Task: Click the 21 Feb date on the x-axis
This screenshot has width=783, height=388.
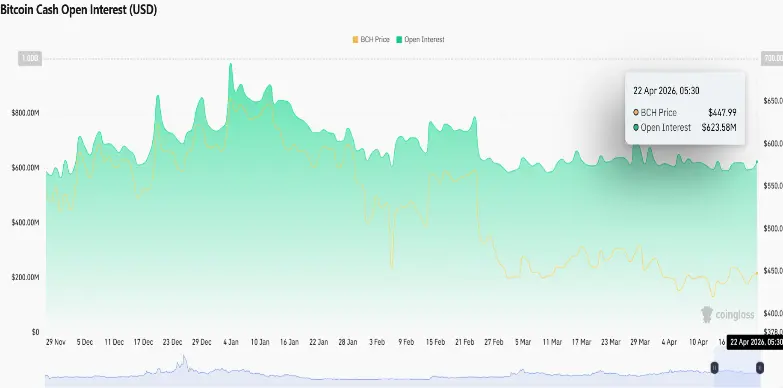Action: [464, 342]
